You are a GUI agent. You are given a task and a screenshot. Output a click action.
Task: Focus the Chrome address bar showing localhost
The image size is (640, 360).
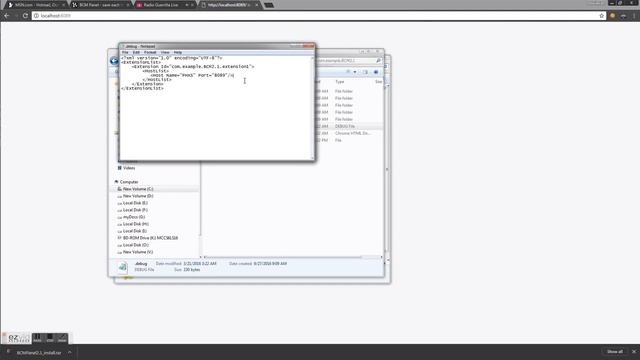coord(318,16)
